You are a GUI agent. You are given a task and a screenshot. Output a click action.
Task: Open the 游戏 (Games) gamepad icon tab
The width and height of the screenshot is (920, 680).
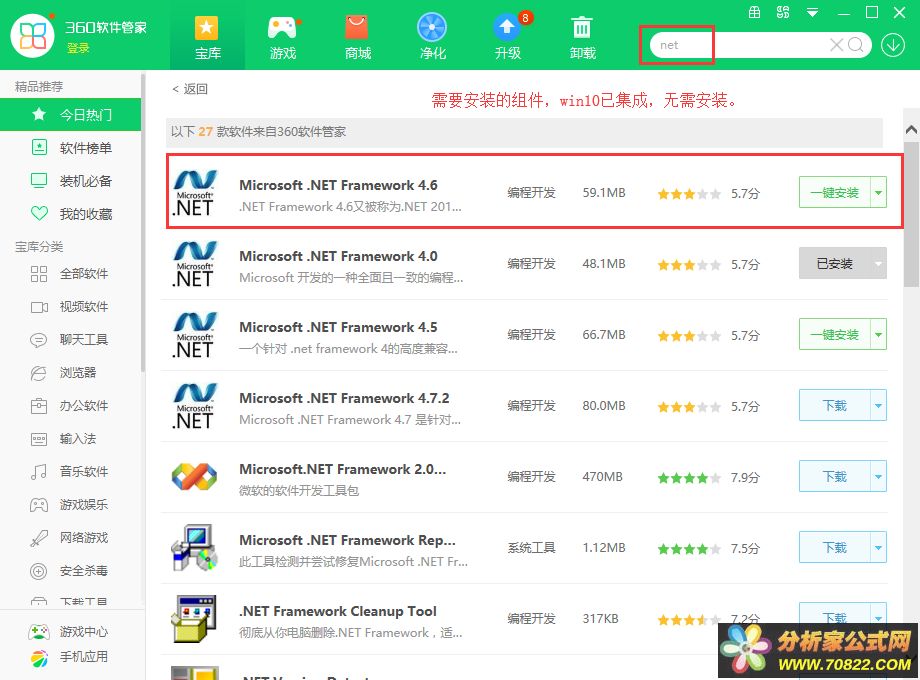pyautogui.click(x=283, y=36)
